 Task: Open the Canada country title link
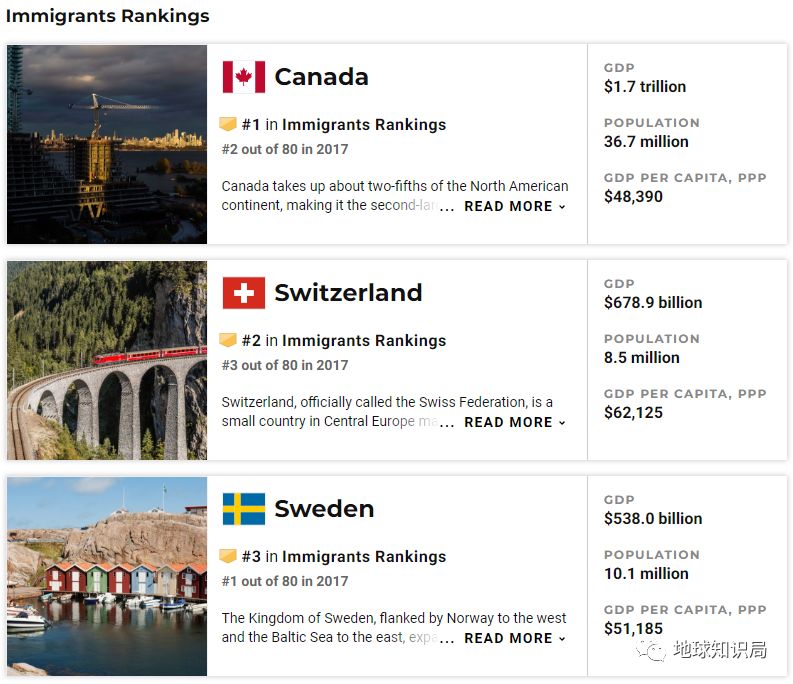pos(321,77)
